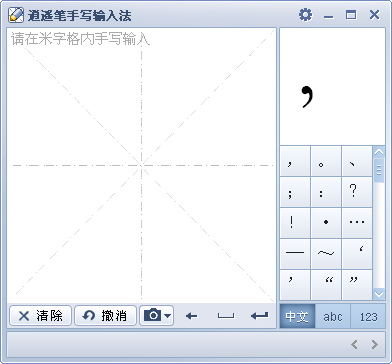Viewport: 392px width, 364px height.
Task: Choose the exclamation mark symbol
Action: click(295, 223)
